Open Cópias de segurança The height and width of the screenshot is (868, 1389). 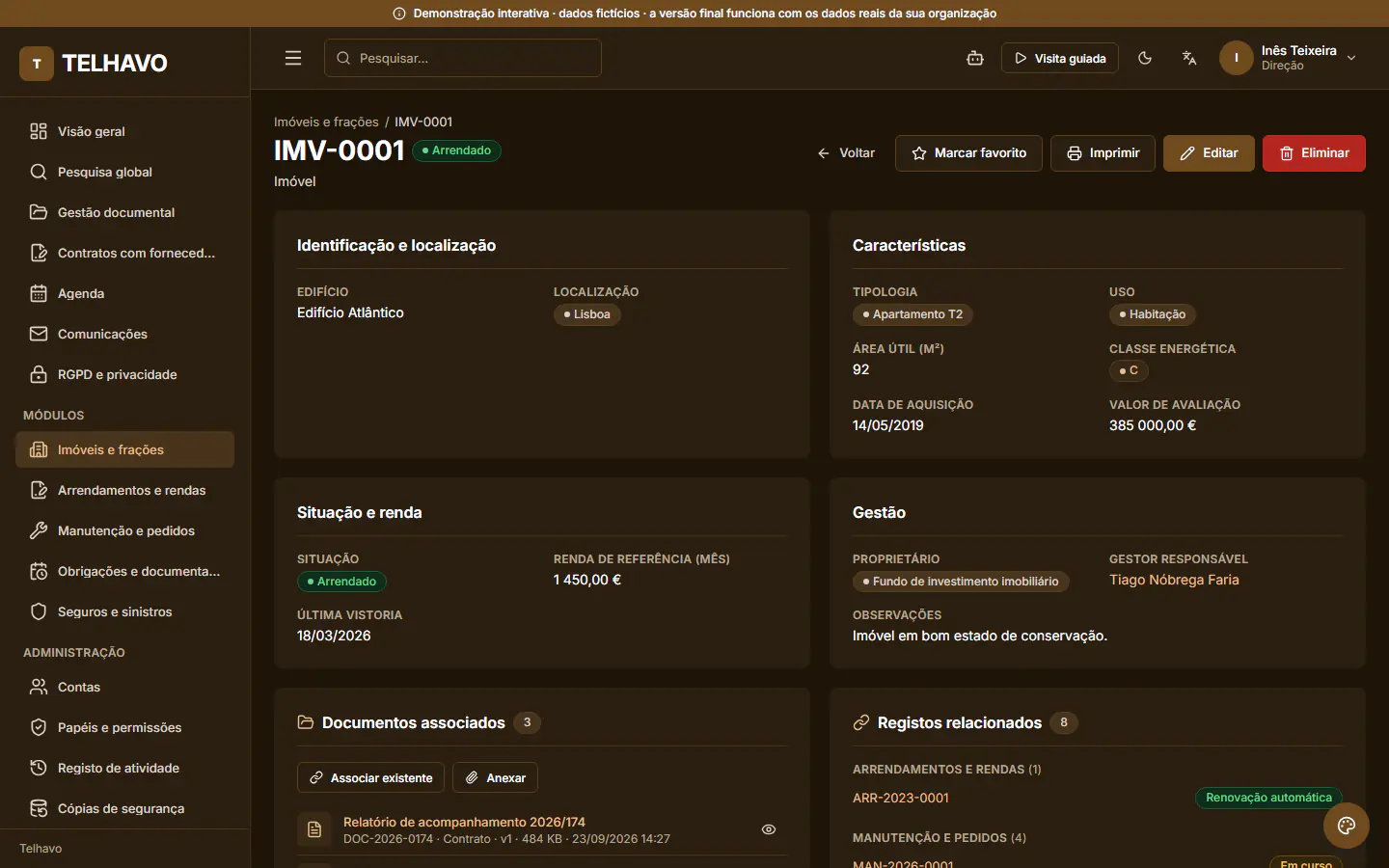click(x=125, y=808)
